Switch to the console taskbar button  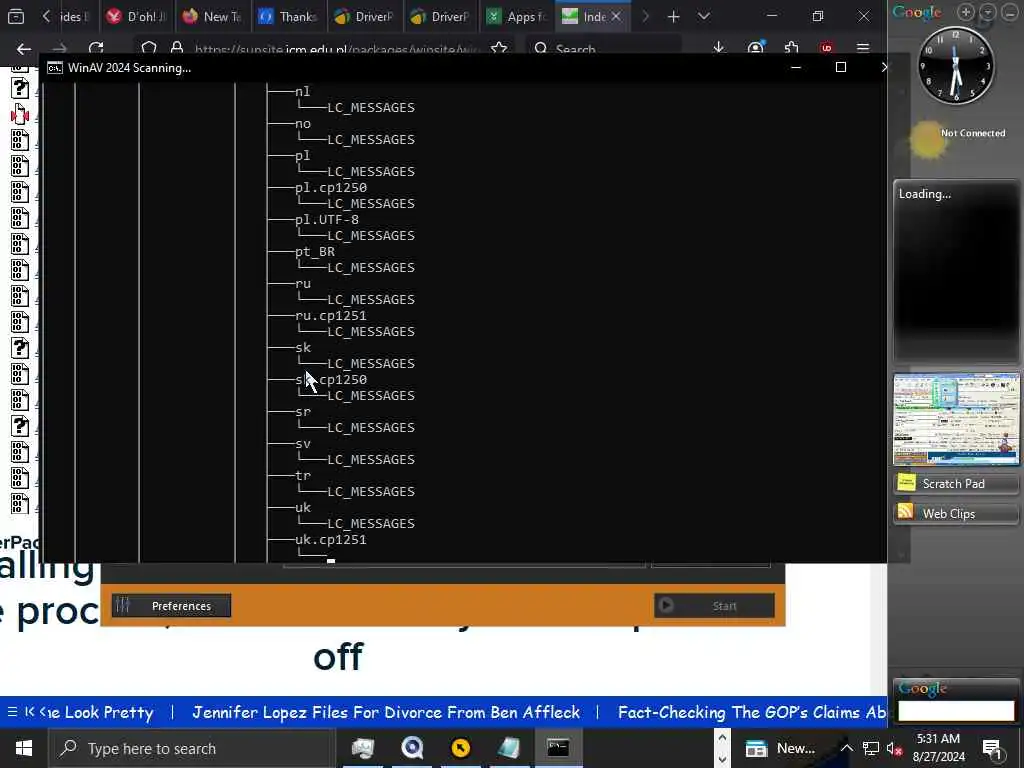(x=558, y=748)
